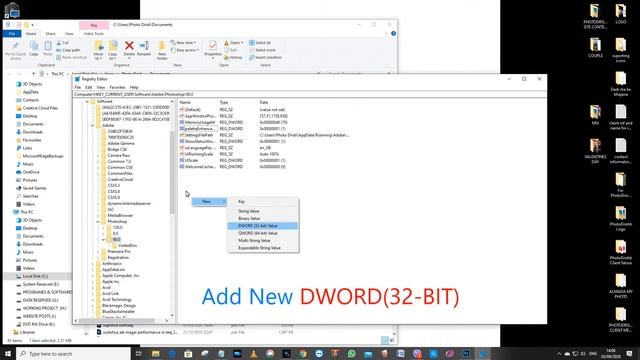Select Expandable String Value from submenu
The width and height of the screenshot is (640, 360).
263,248
